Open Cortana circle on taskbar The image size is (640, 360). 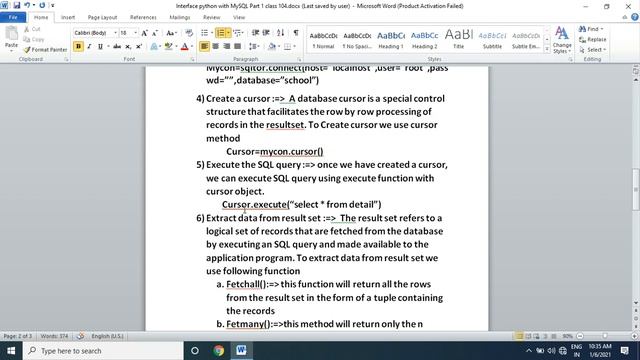tap(195, 351)
